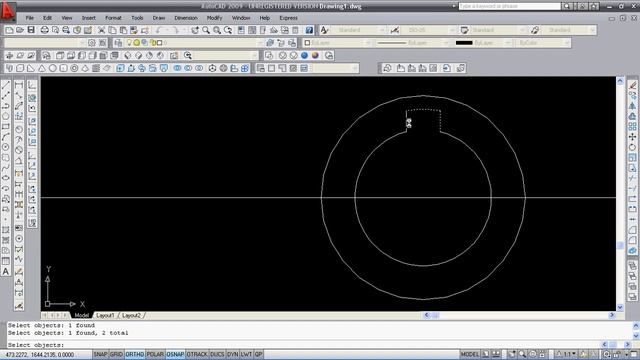Toggle QP quick properties in status bar
This screenshot has width=640, height=360.
click(x=258, y=354)
